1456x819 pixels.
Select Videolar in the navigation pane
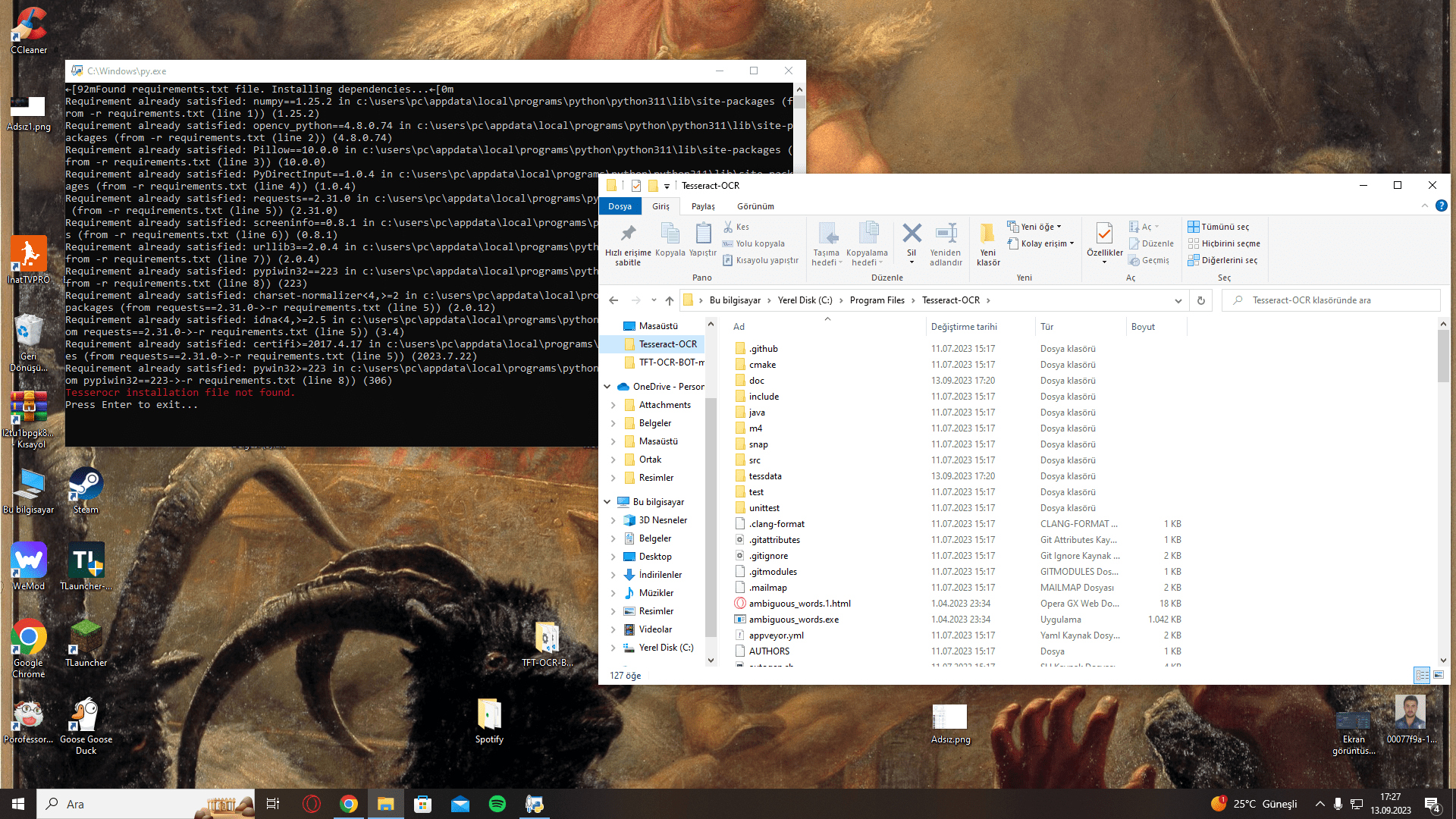(x=655, y=629)
